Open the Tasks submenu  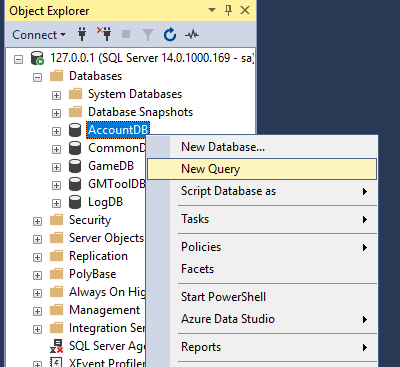262,219
